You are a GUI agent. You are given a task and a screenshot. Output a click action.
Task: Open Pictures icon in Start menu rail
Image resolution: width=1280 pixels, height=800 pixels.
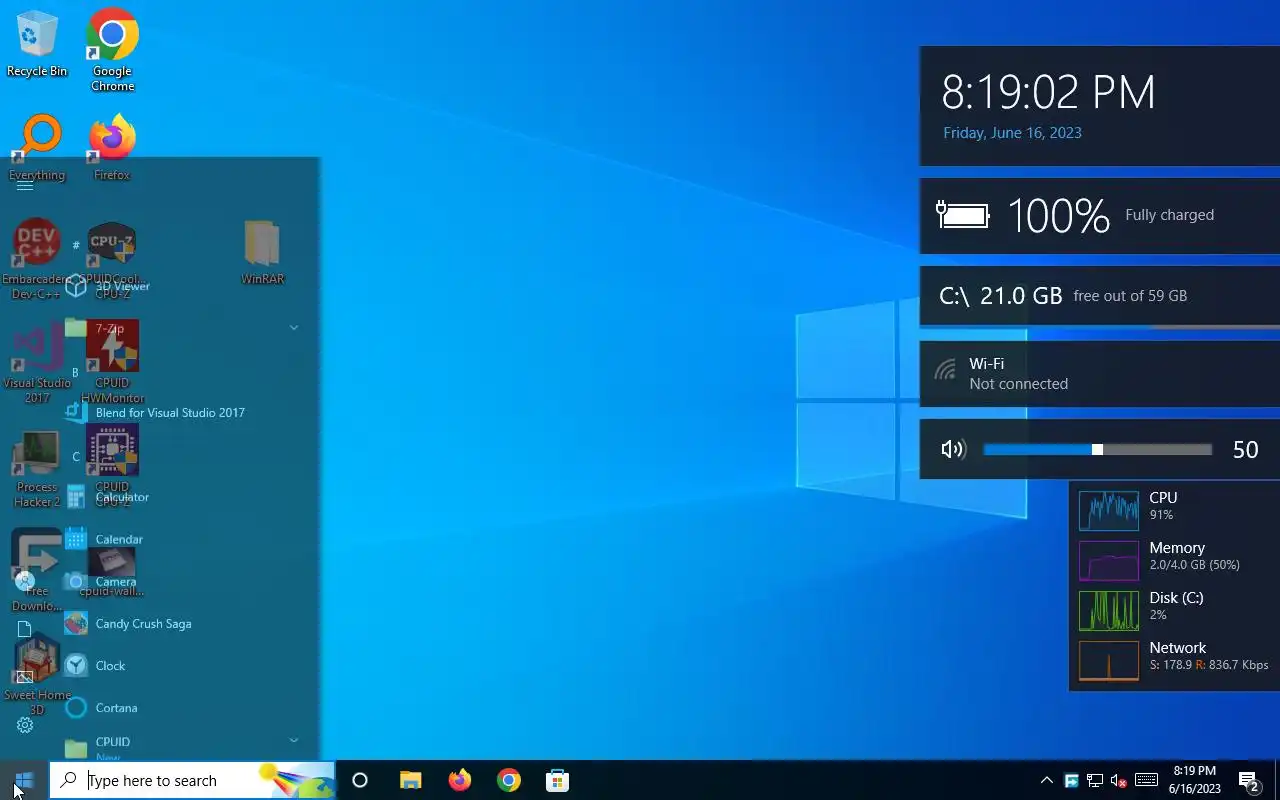[x=25, y=677]
